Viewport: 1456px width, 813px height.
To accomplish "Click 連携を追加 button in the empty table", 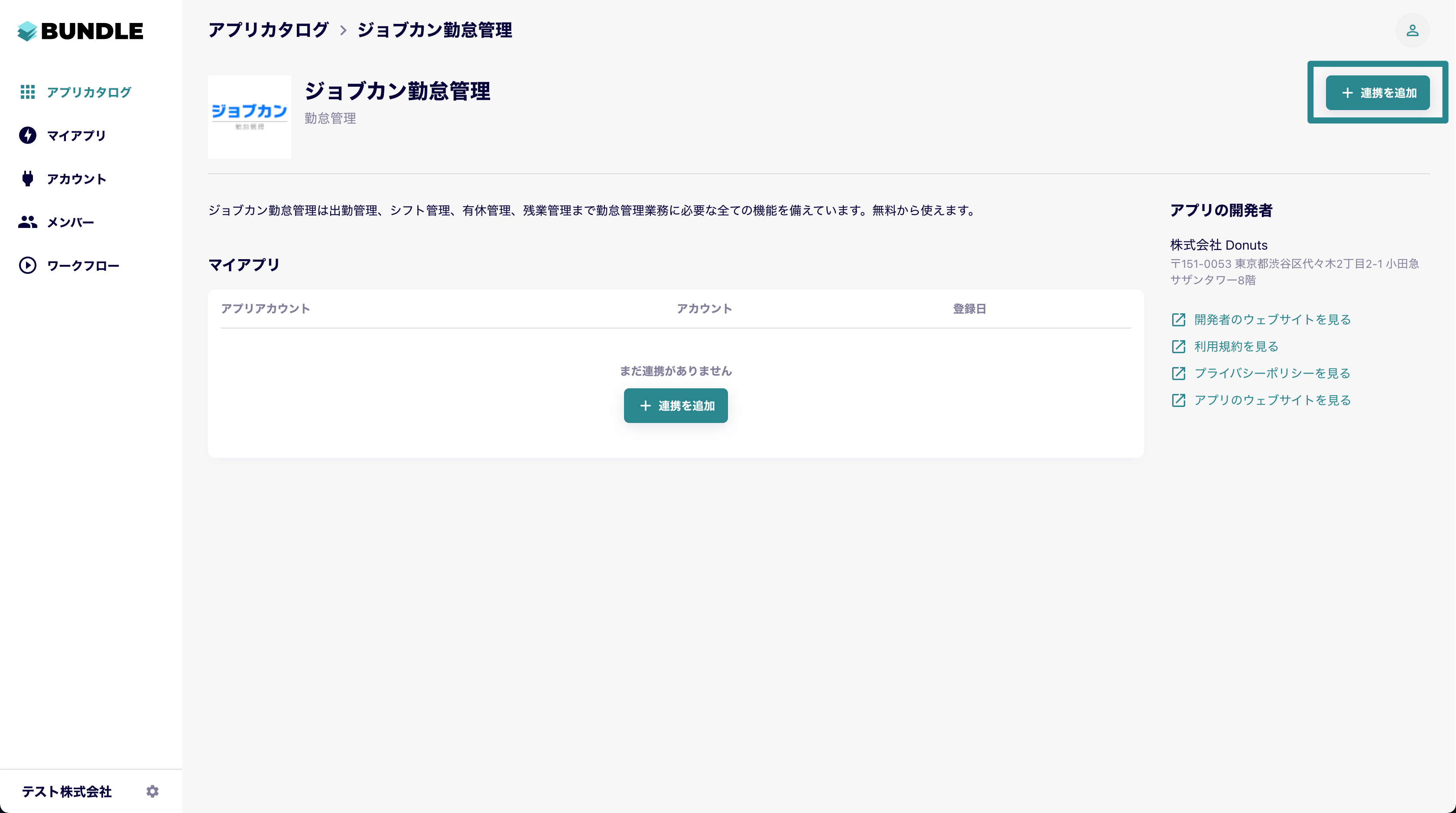I will pos(676,406).
